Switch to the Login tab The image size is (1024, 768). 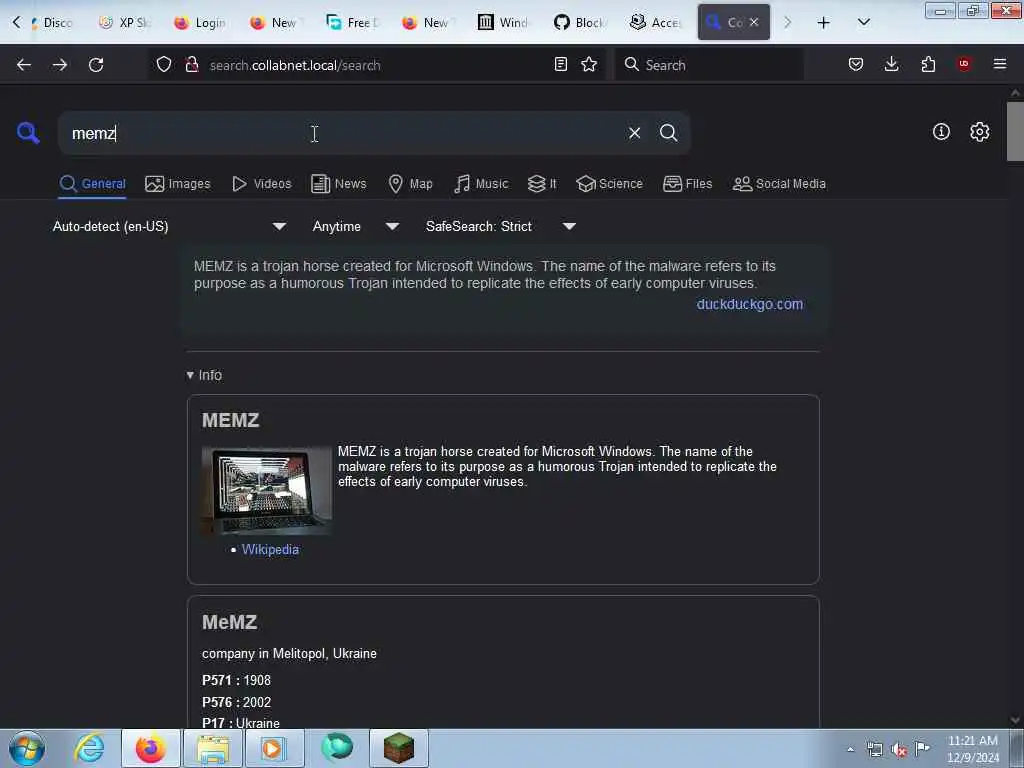click(x=202, y=23)
